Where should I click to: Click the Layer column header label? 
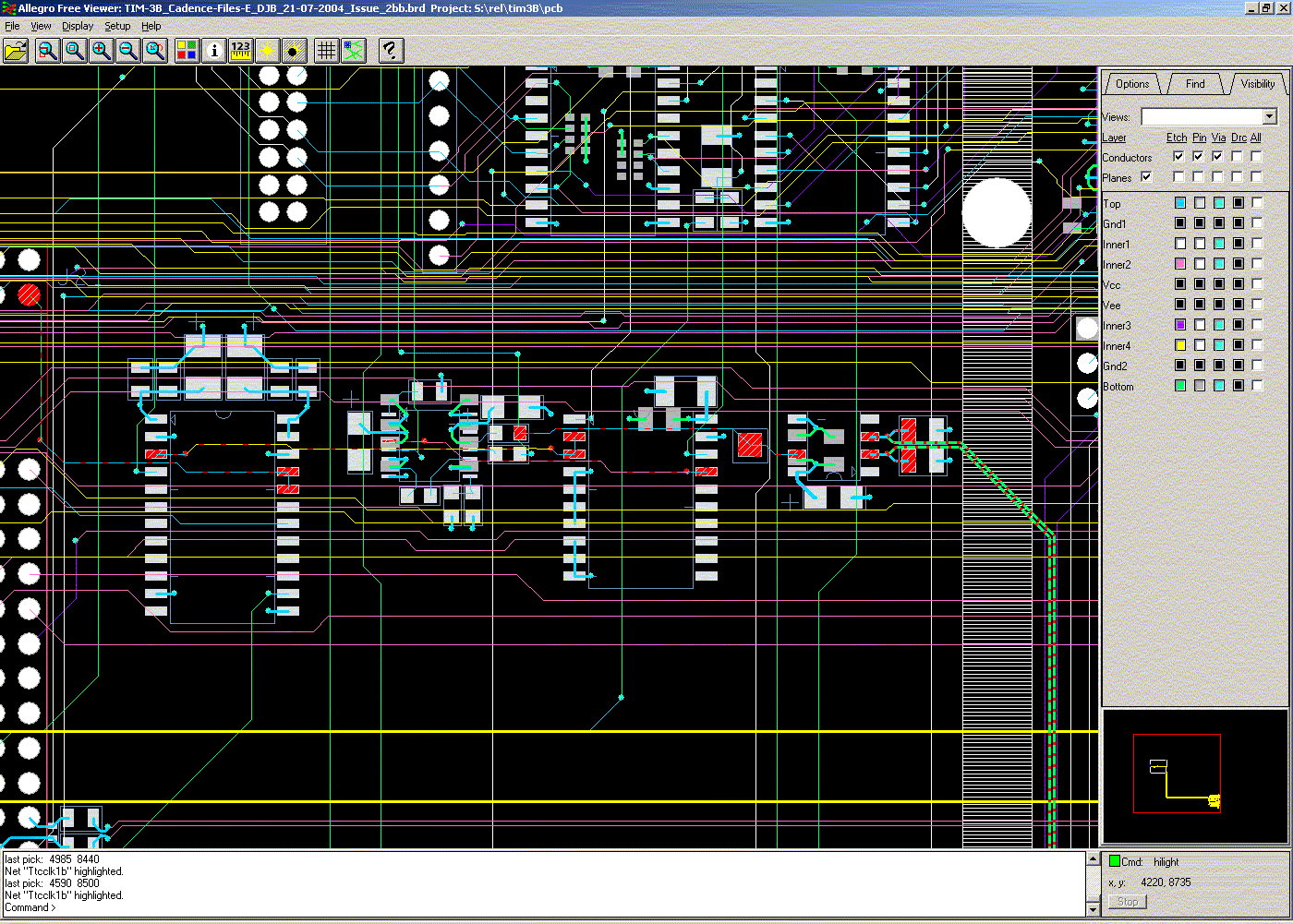click(1114, 138)
